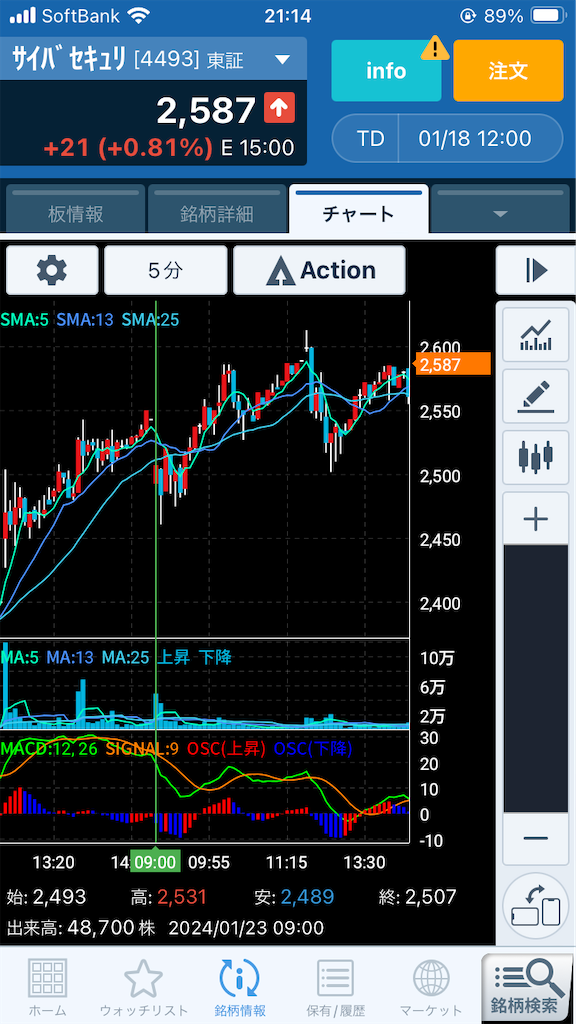Tap the 13:30 time axis label

364,862
